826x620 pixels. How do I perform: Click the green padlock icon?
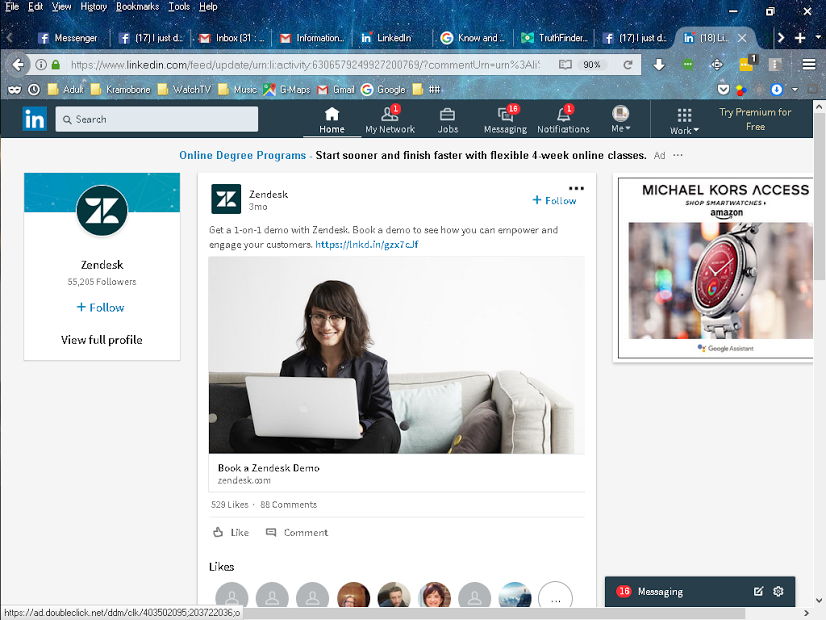[x=56, y=65]
